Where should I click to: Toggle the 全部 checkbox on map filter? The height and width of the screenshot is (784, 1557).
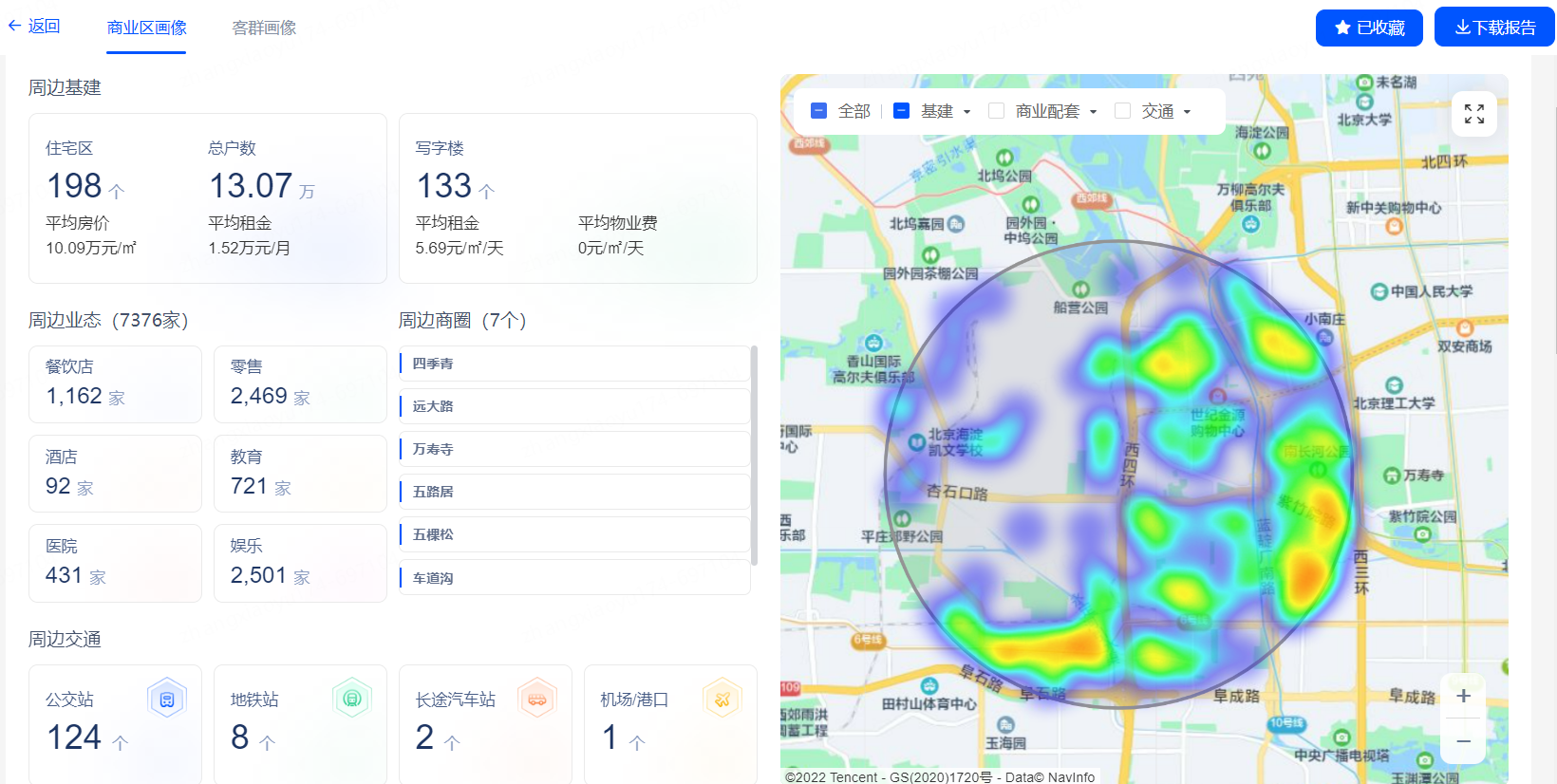(818, 111)
